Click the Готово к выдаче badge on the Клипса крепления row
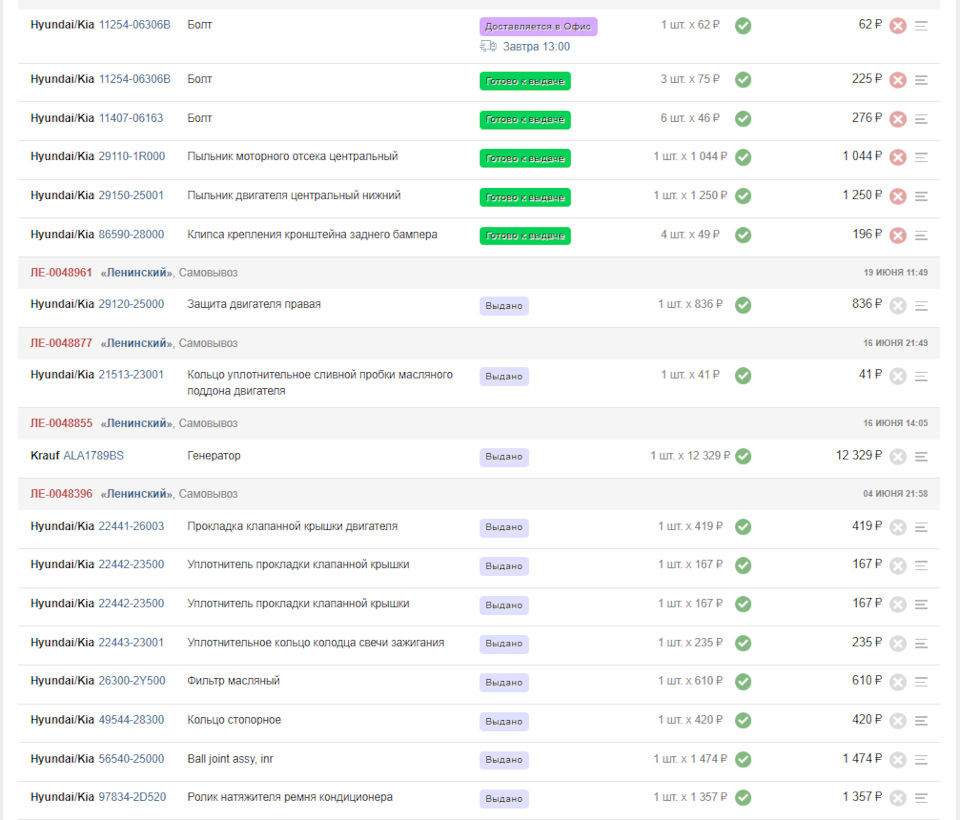The image size is (960, 820). point(525,236)
